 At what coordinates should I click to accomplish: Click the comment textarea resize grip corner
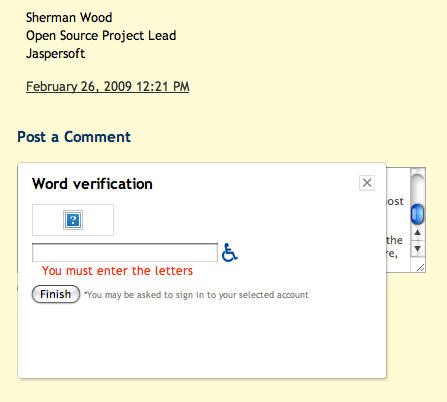click(x=421, y=267)
